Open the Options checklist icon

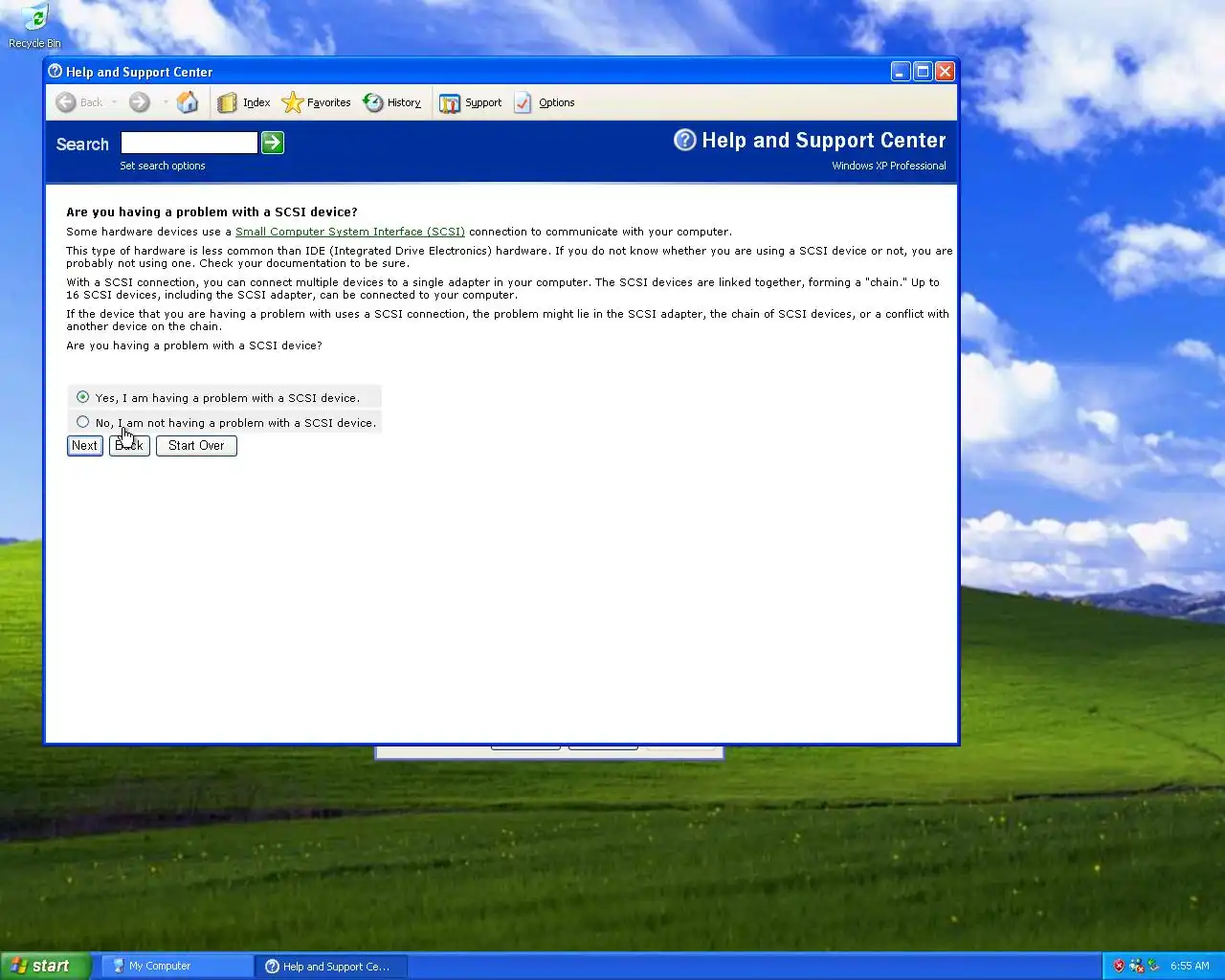coord(523,102)
